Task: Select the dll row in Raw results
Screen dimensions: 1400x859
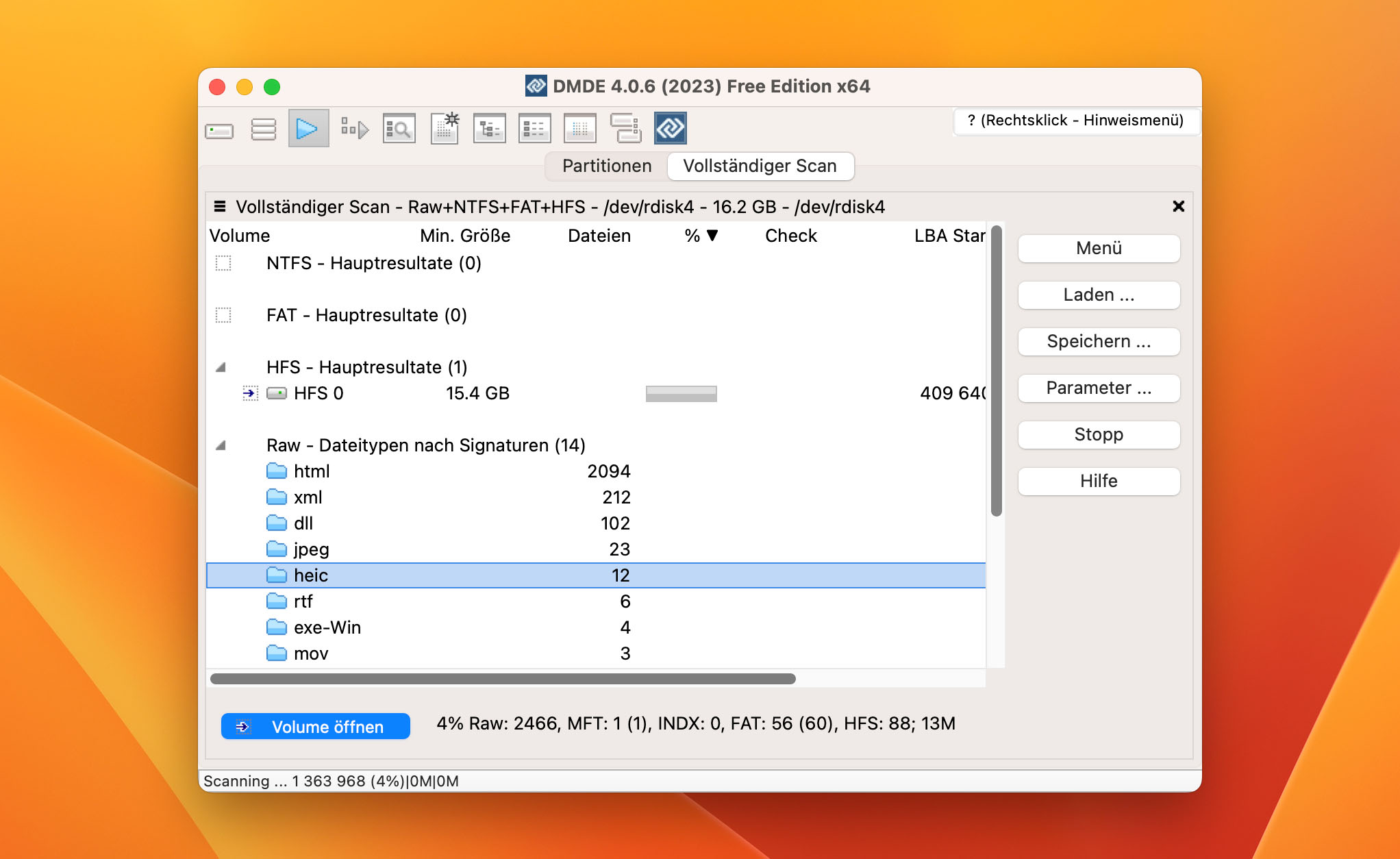Action: (596, 523)
